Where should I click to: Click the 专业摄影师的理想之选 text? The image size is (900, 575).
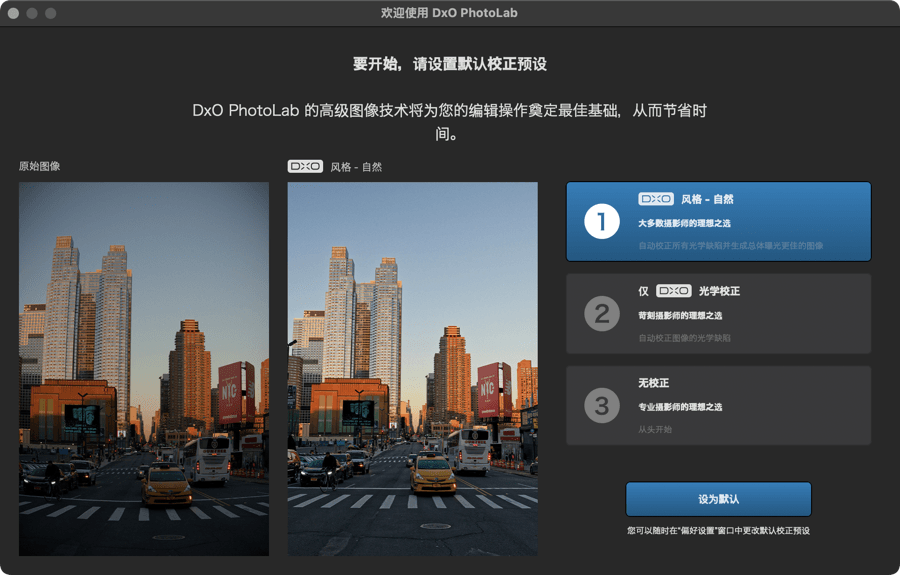point(680,407)
